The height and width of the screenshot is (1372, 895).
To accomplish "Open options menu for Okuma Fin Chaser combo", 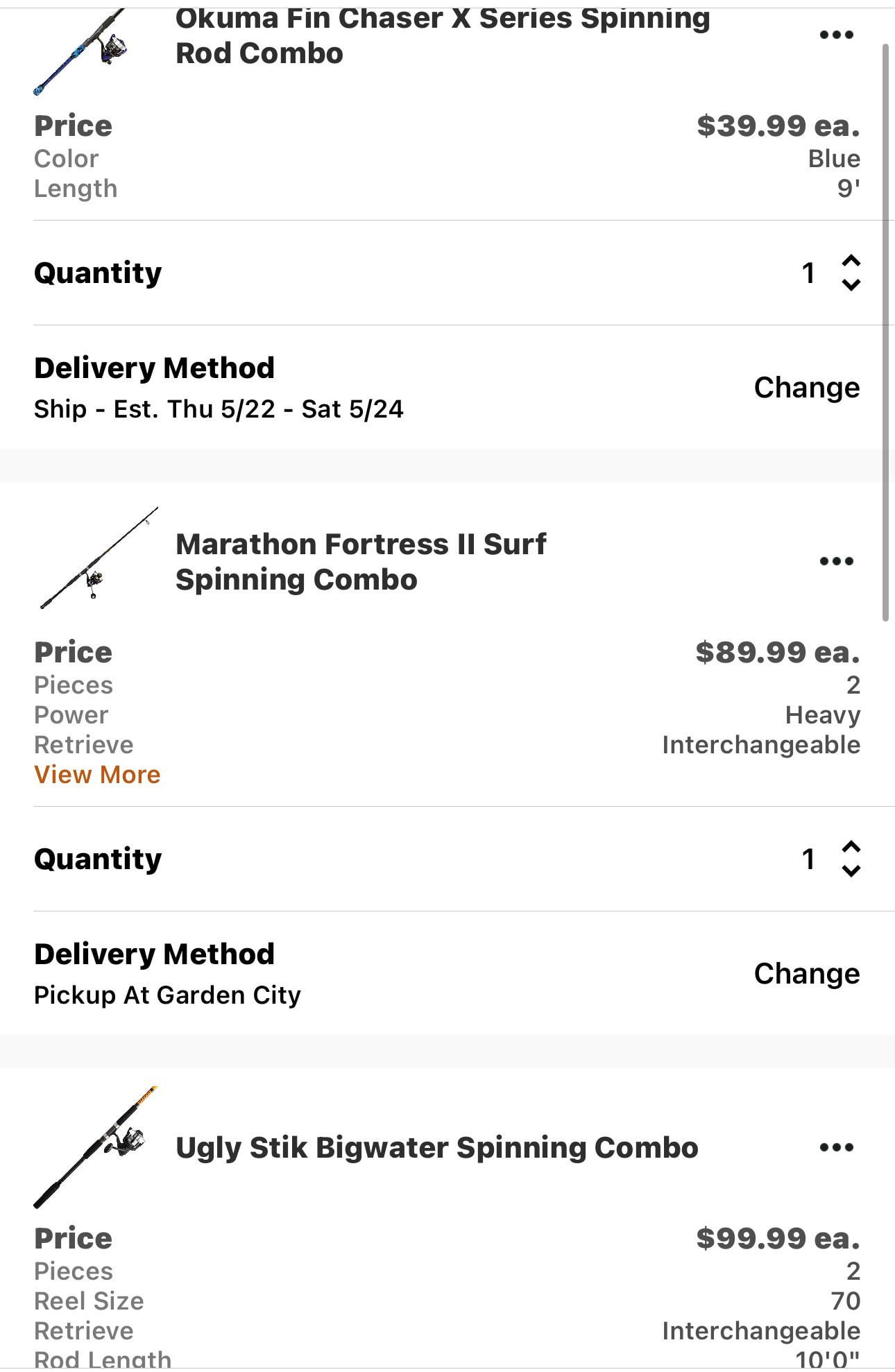I will [836, 35].
